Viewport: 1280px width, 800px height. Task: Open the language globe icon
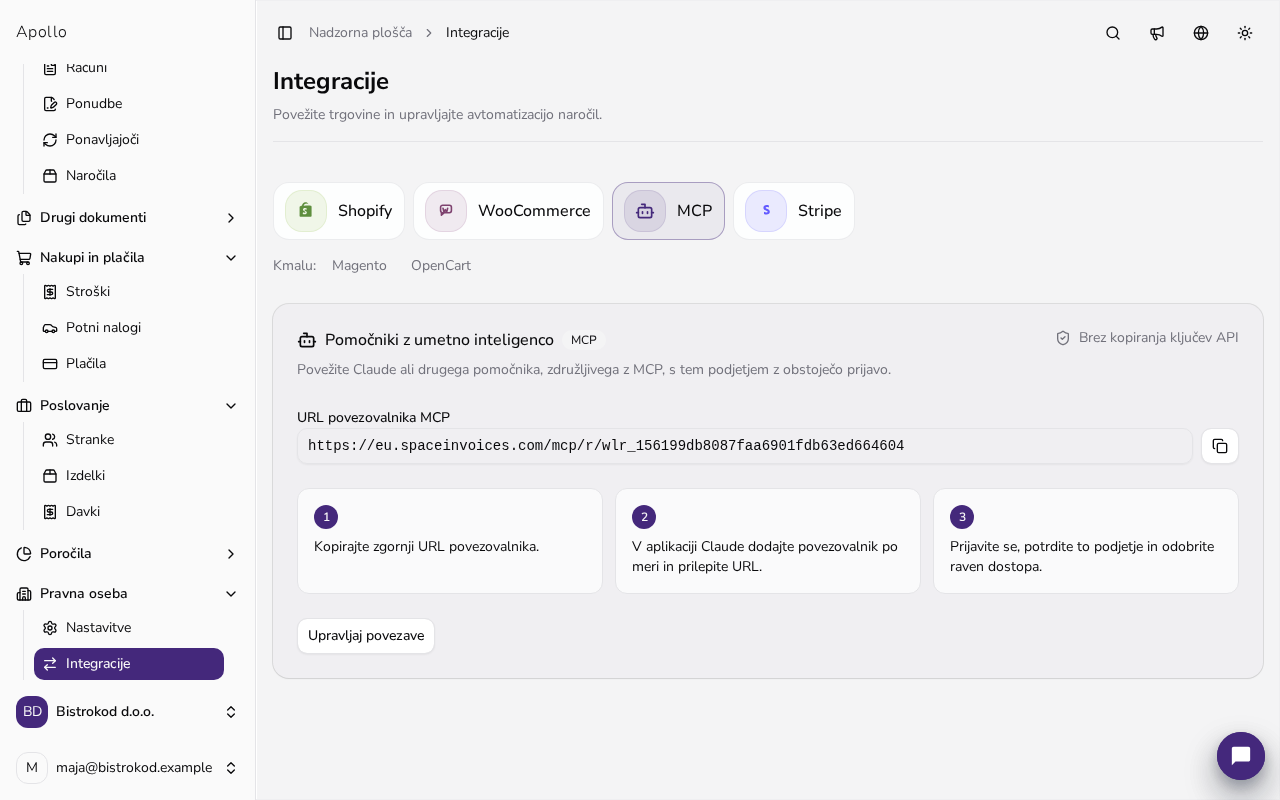tap(1201, 33)
